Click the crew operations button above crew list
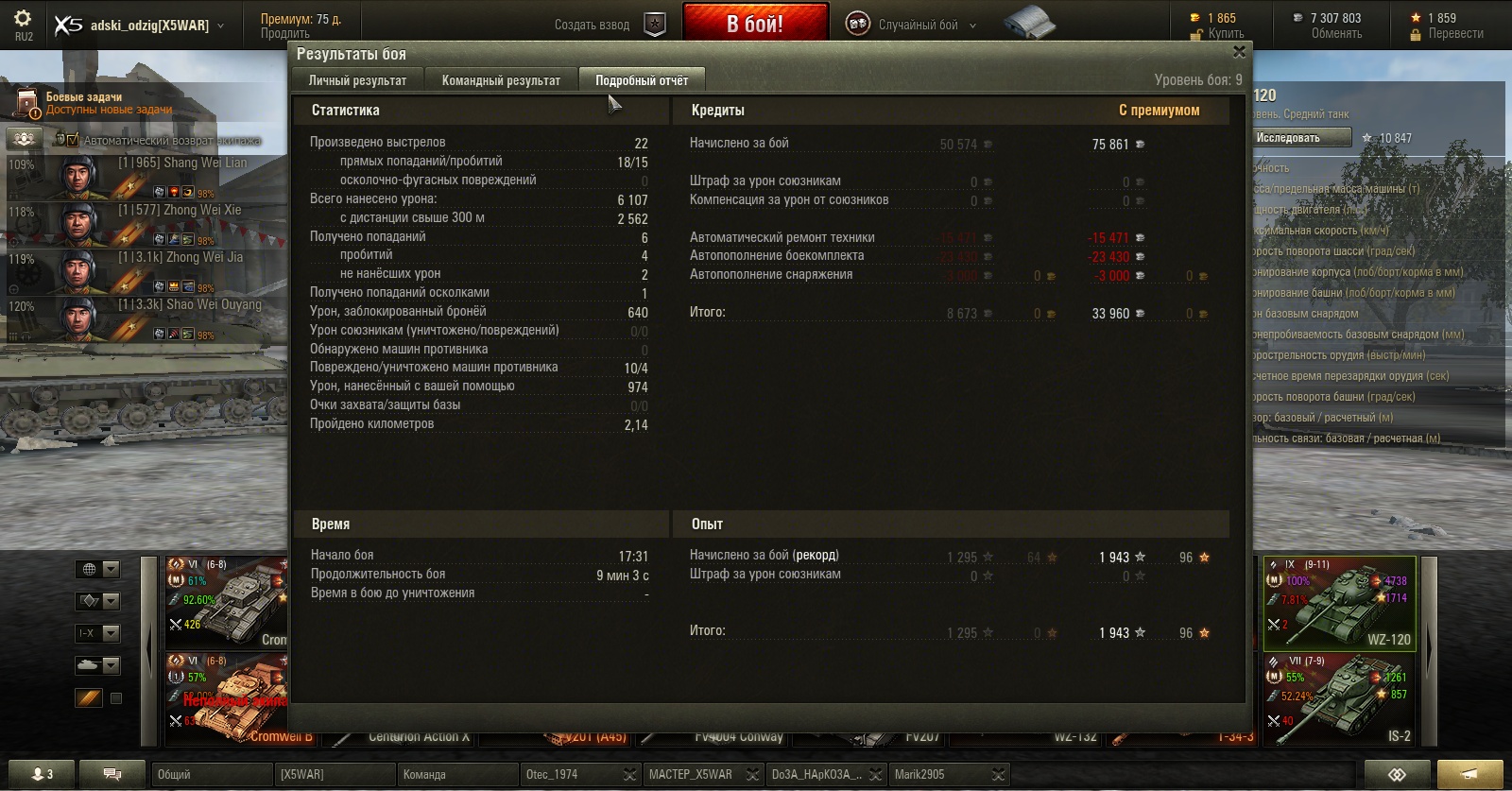 click(24, 138)
